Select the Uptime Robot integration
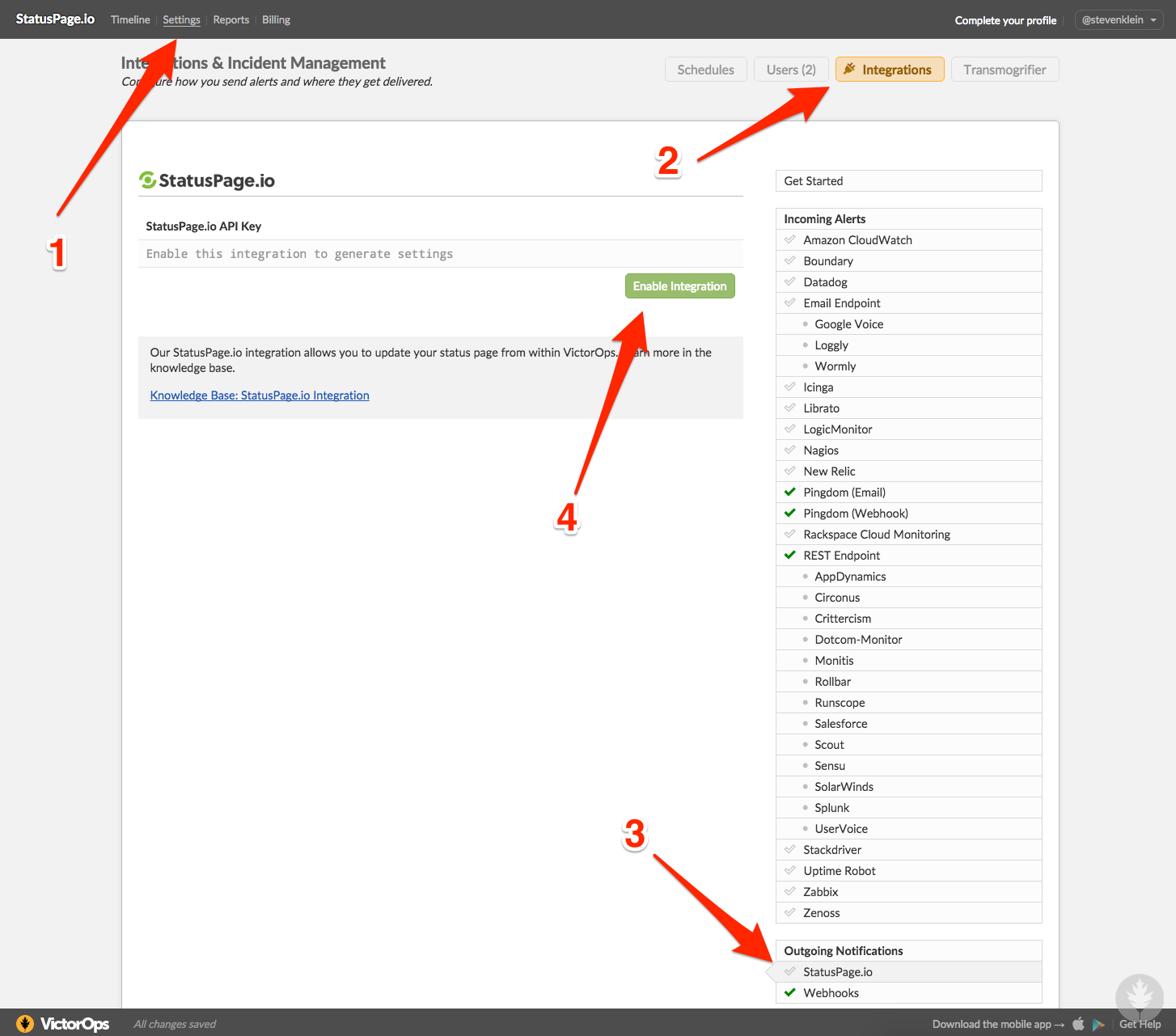This screenshot has width=1176, height=1036. click(x=908, y=871)
